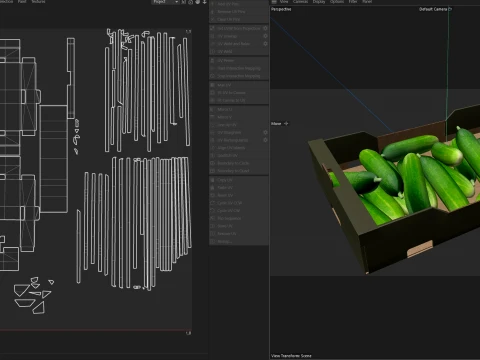The height and width of the screenshot is (360, 480).
Task: Click the Boundary to Quad icon
Action: pos(213,171)
